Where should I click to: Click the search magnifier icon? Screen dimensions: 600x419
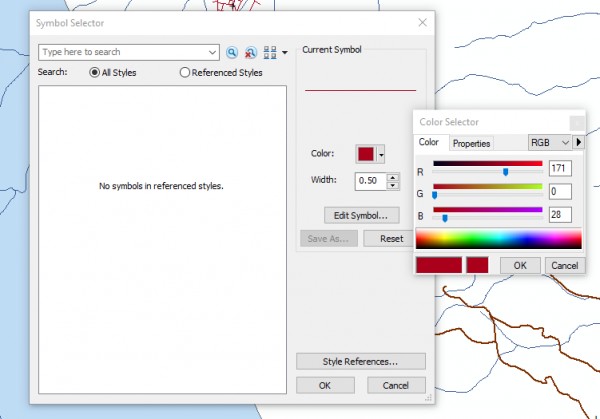click(x=232, y=52)
